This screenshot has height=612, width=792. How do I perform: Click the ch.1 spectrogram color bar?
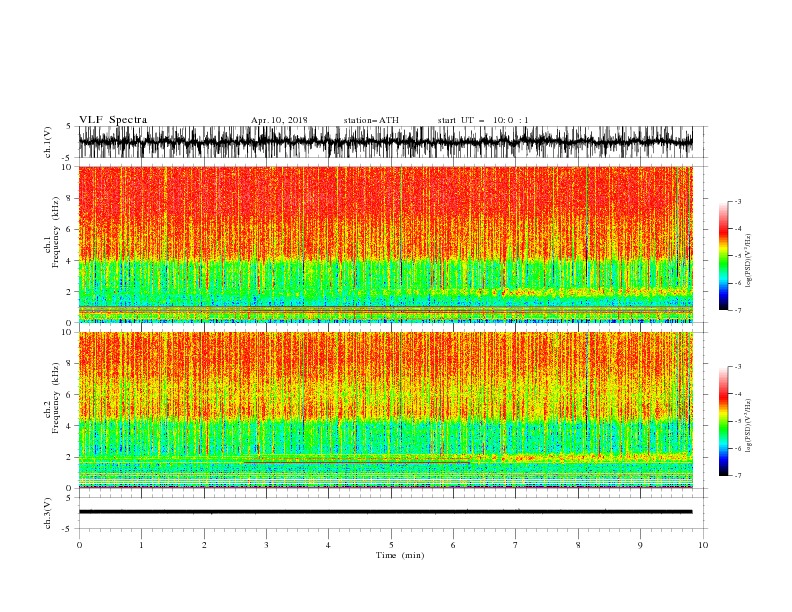point(723,255)
